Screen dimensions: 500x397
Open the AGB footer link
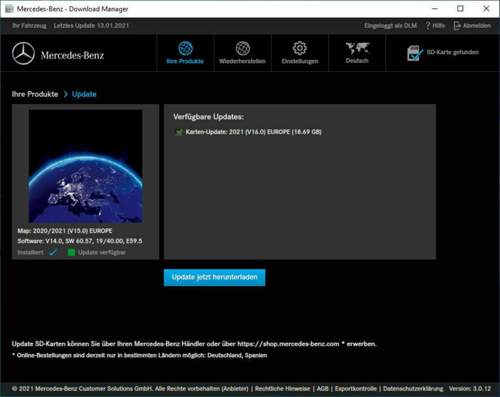tap(322, 389)
